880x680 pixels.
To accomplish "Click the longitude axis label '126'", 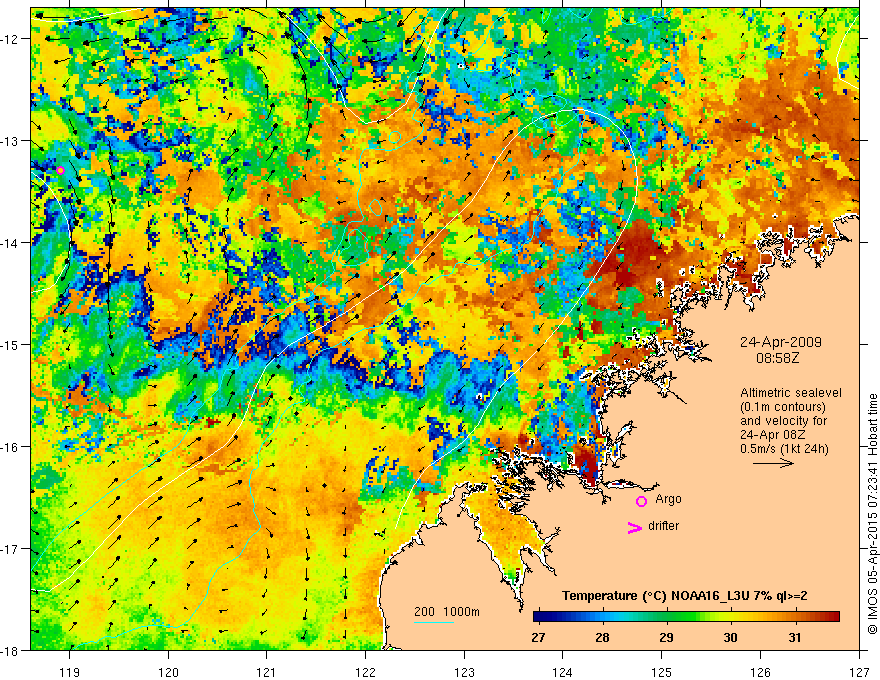I will [760, 672].
